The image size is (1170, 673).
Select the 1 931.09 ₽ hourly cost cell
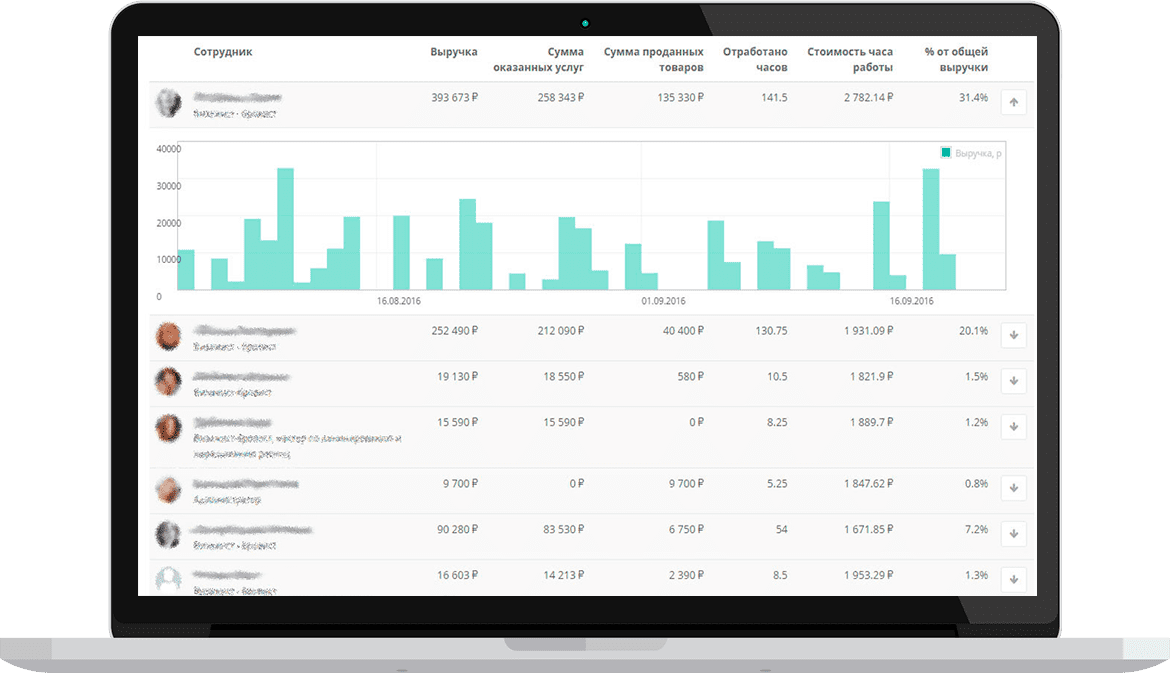click(x=869, y=331)
